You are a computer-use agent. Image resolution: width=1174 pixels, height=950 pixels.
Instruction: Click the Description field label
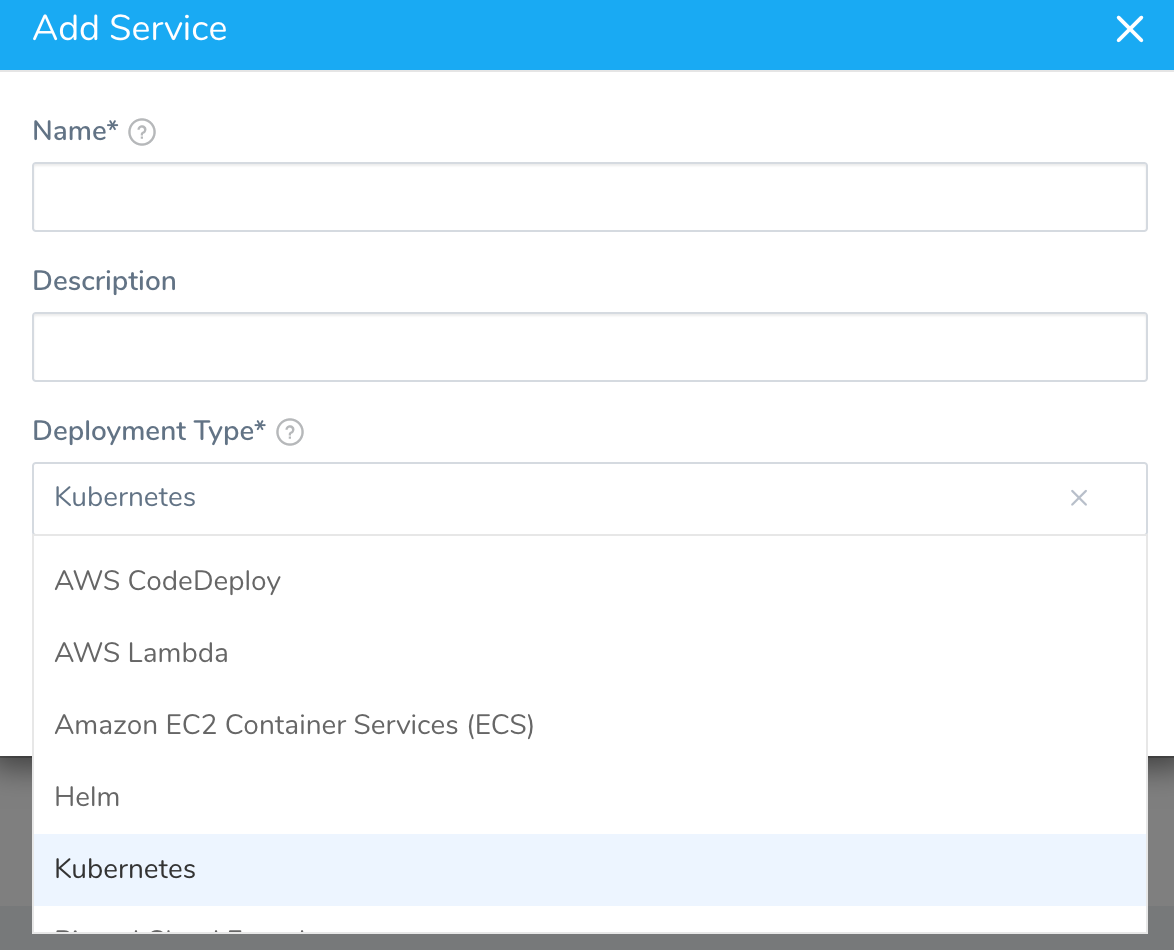[104, 281]
